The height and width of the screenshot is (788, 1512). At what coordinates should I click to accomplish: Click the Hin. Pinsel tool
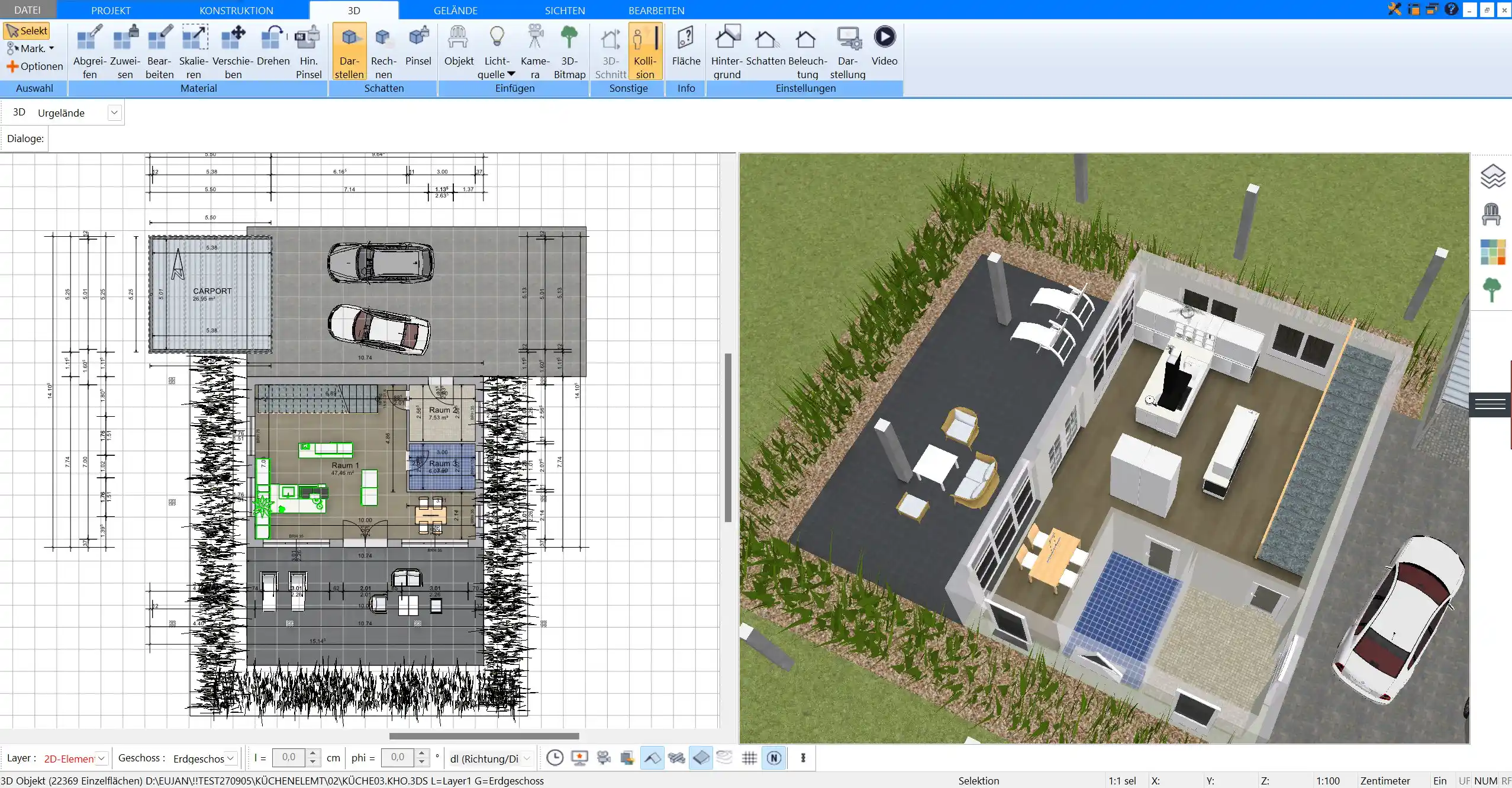click(x=308, y=52)
